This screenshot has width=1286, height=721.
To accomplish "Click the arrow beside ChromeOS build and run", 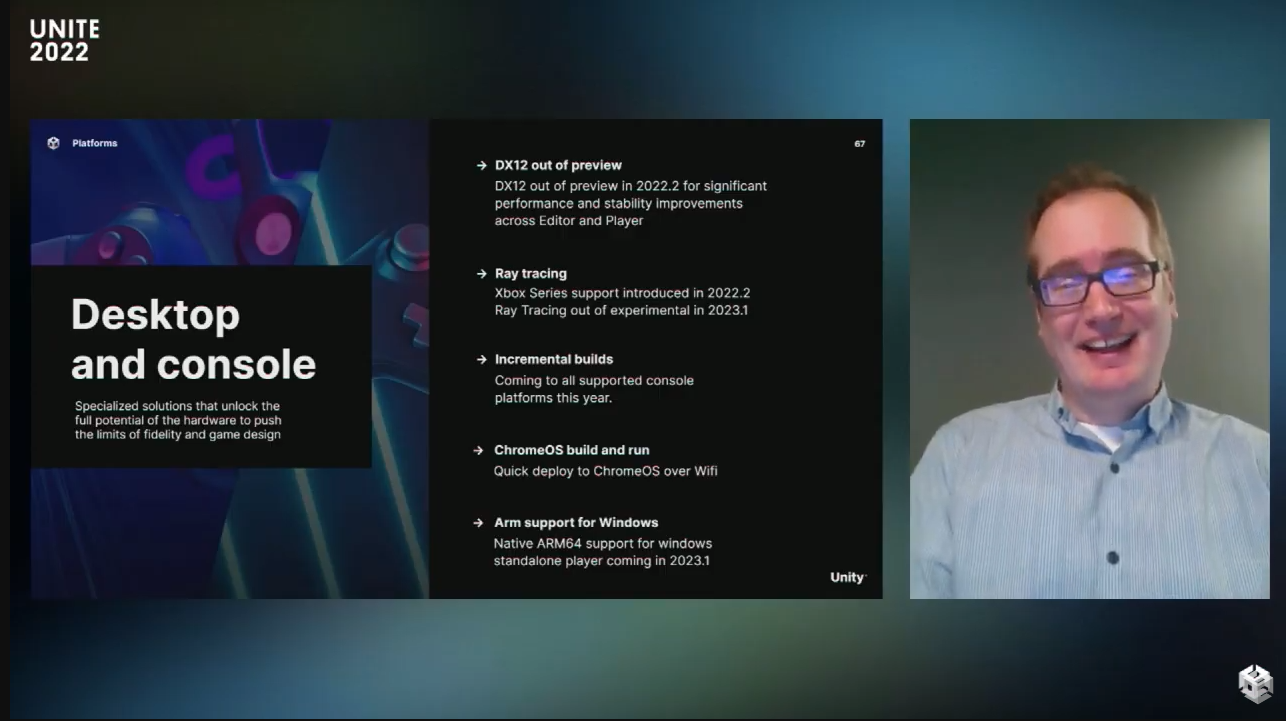I will click(x=480, y=451).
